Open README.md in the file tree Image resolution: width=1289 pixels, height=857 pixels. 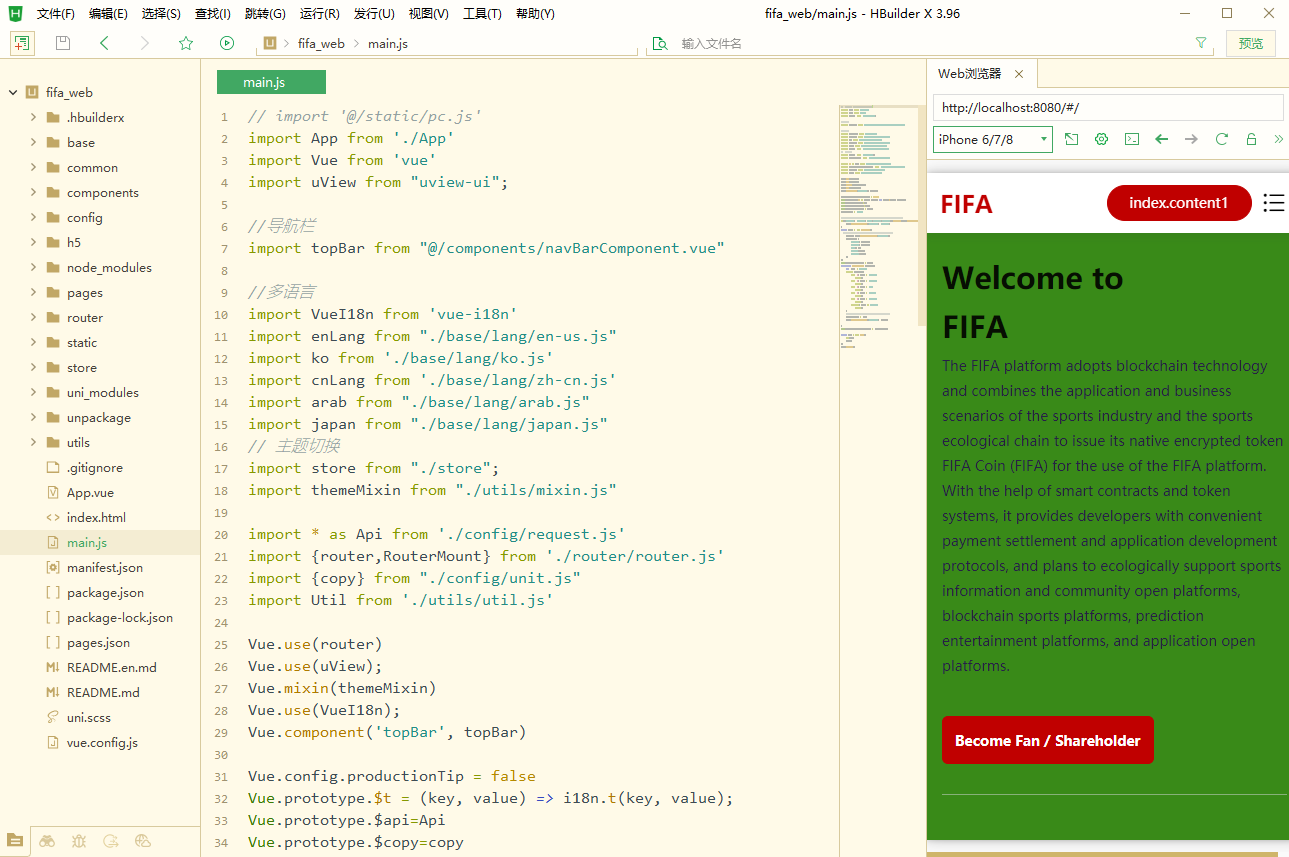pyautogui.click(x=103, y=692)
